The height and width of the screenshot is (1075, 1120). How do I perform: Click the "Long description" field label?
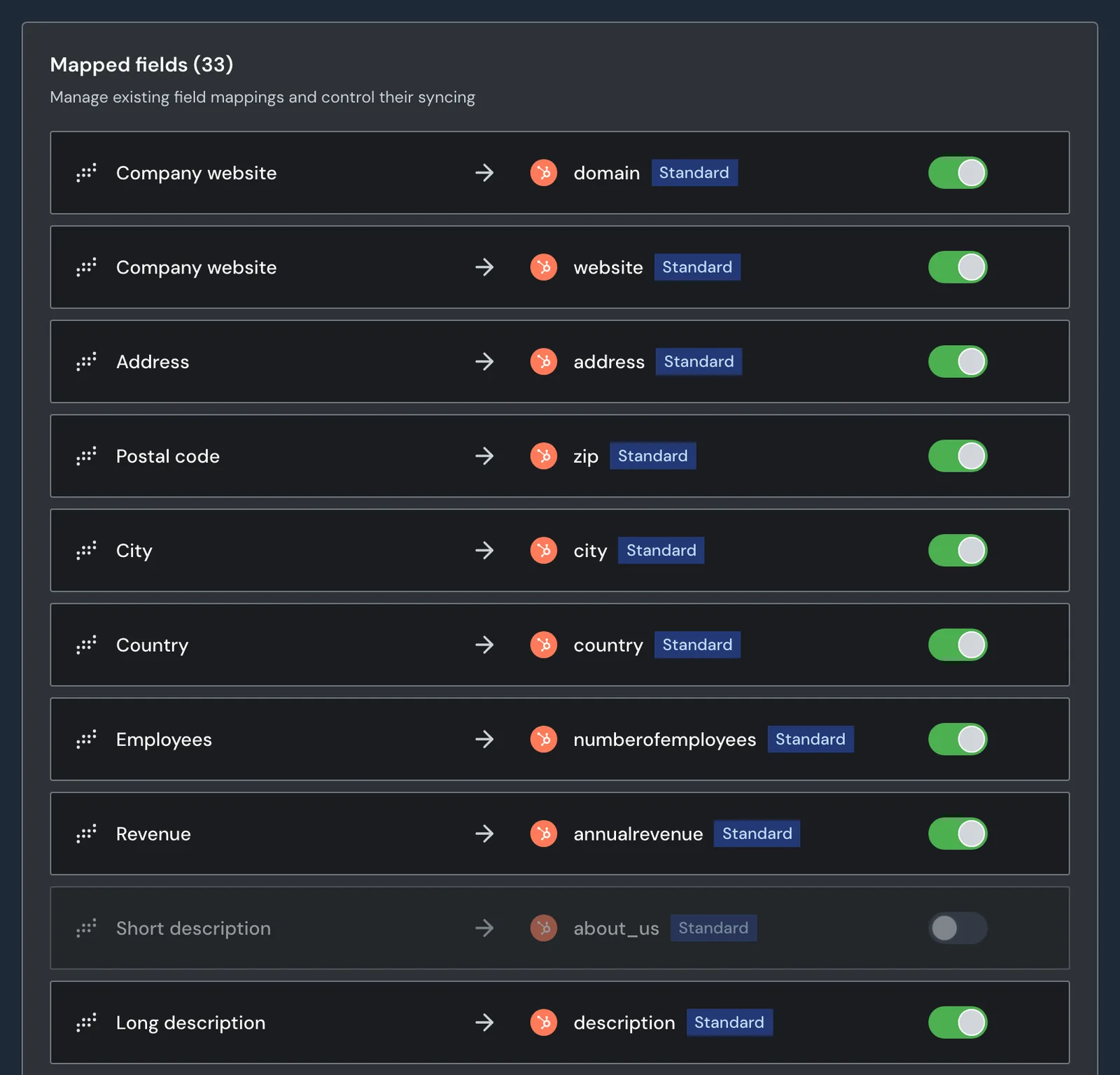[x=190, y=1023]
